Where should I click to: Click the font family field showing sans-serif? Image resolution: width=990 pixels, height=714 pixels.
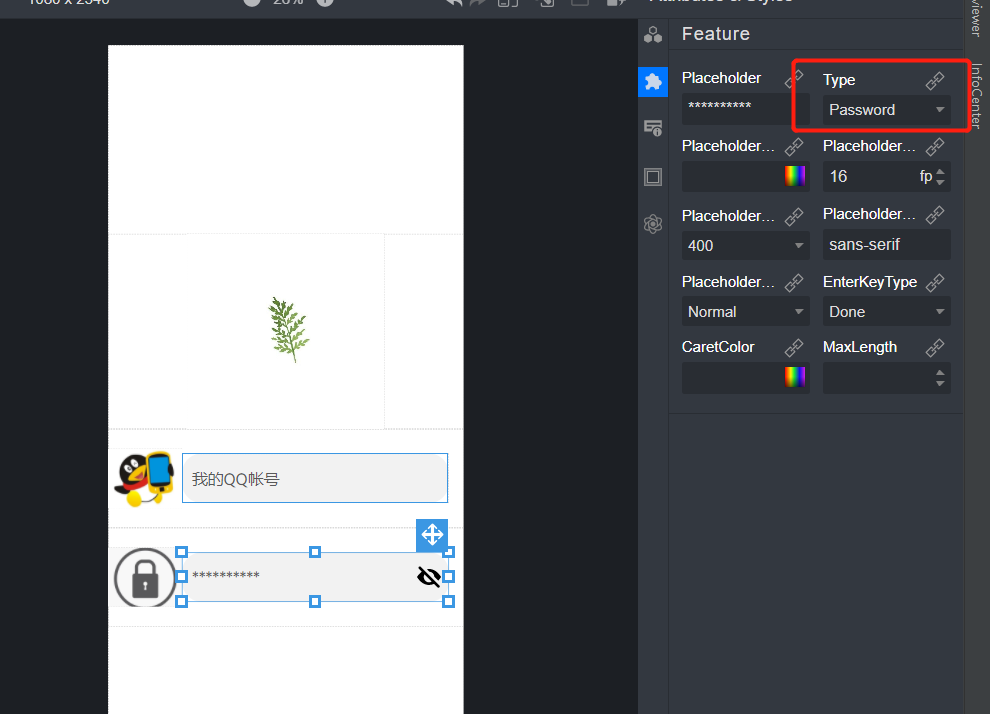point(886,244)
